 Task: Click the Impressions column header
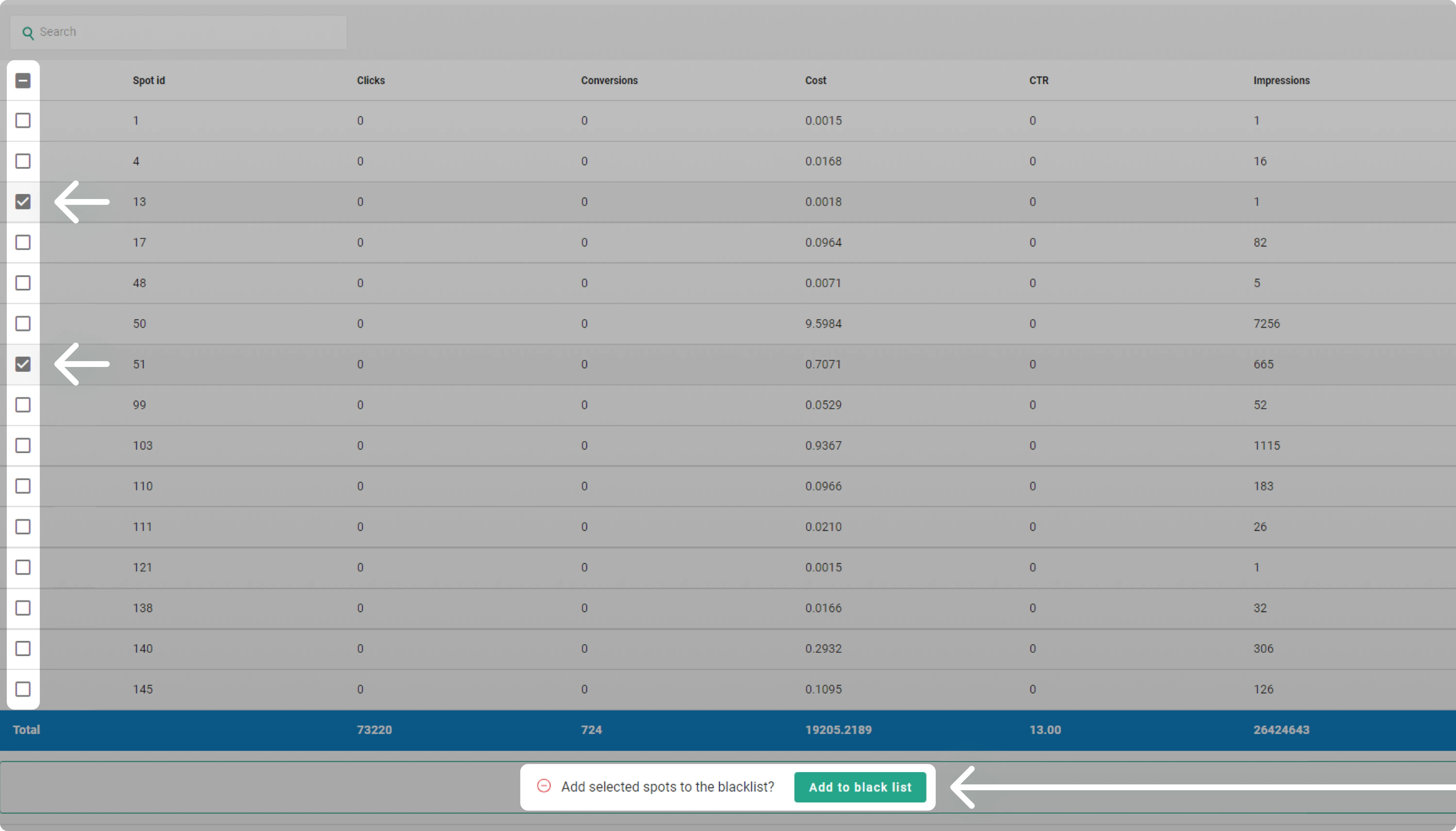click(1281, 81)
